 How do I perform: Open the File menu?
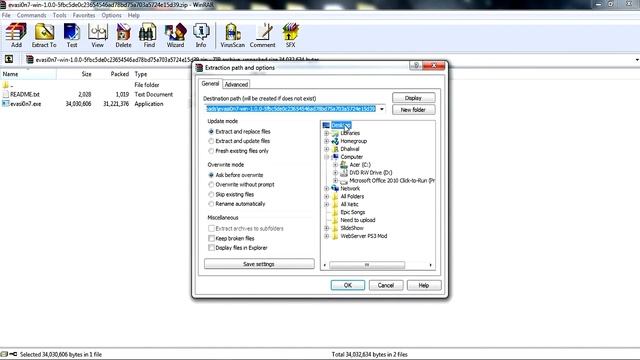[x=6, y=15]
